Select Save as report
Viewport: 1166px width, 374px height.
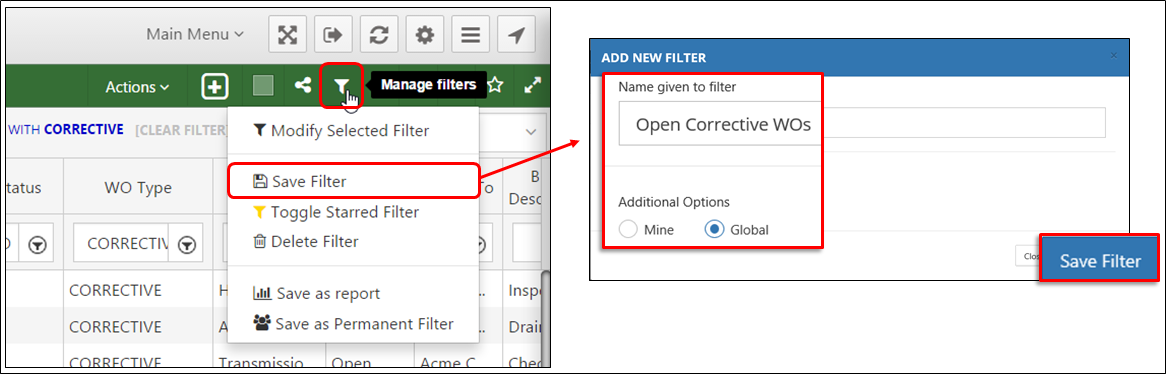pos(316,294)
